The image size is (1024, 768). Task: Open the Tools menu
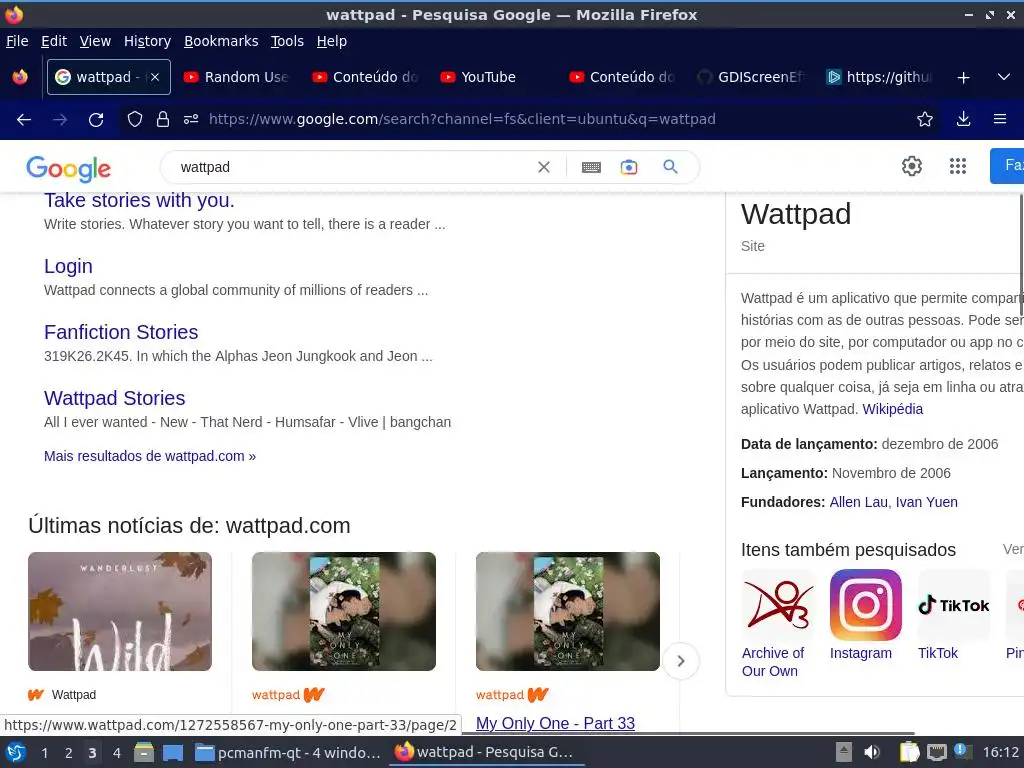[287, 41]
